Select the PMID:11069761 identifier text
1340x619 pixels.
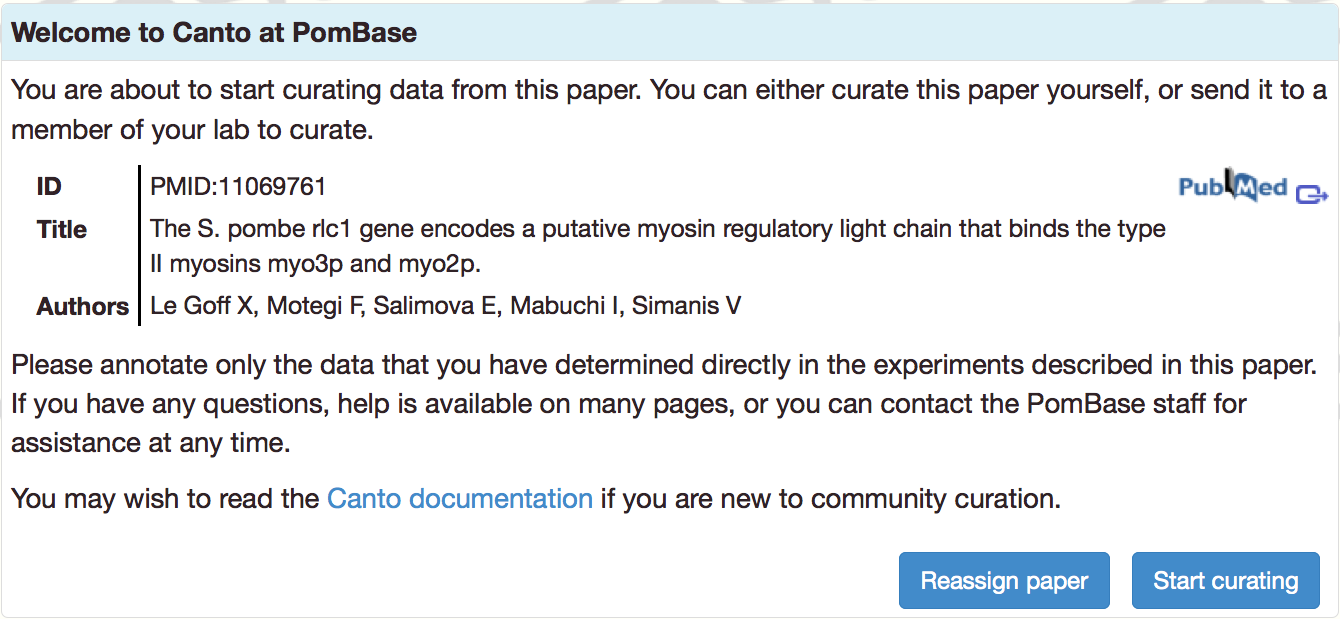238,187
